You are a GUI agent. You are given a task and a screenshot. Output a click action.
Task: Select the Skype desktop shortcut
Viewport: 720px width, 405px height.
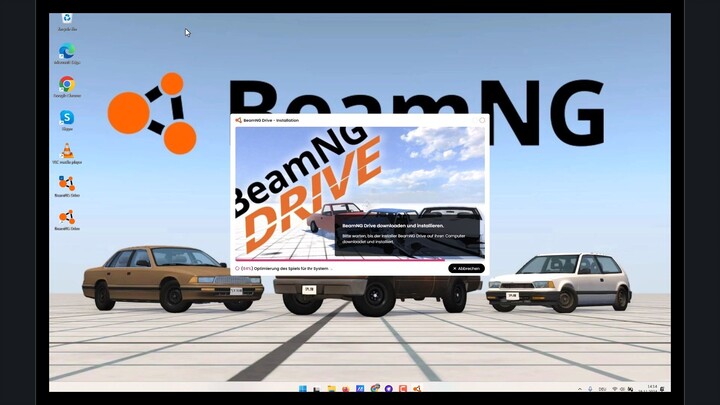[x=67, y=121]
